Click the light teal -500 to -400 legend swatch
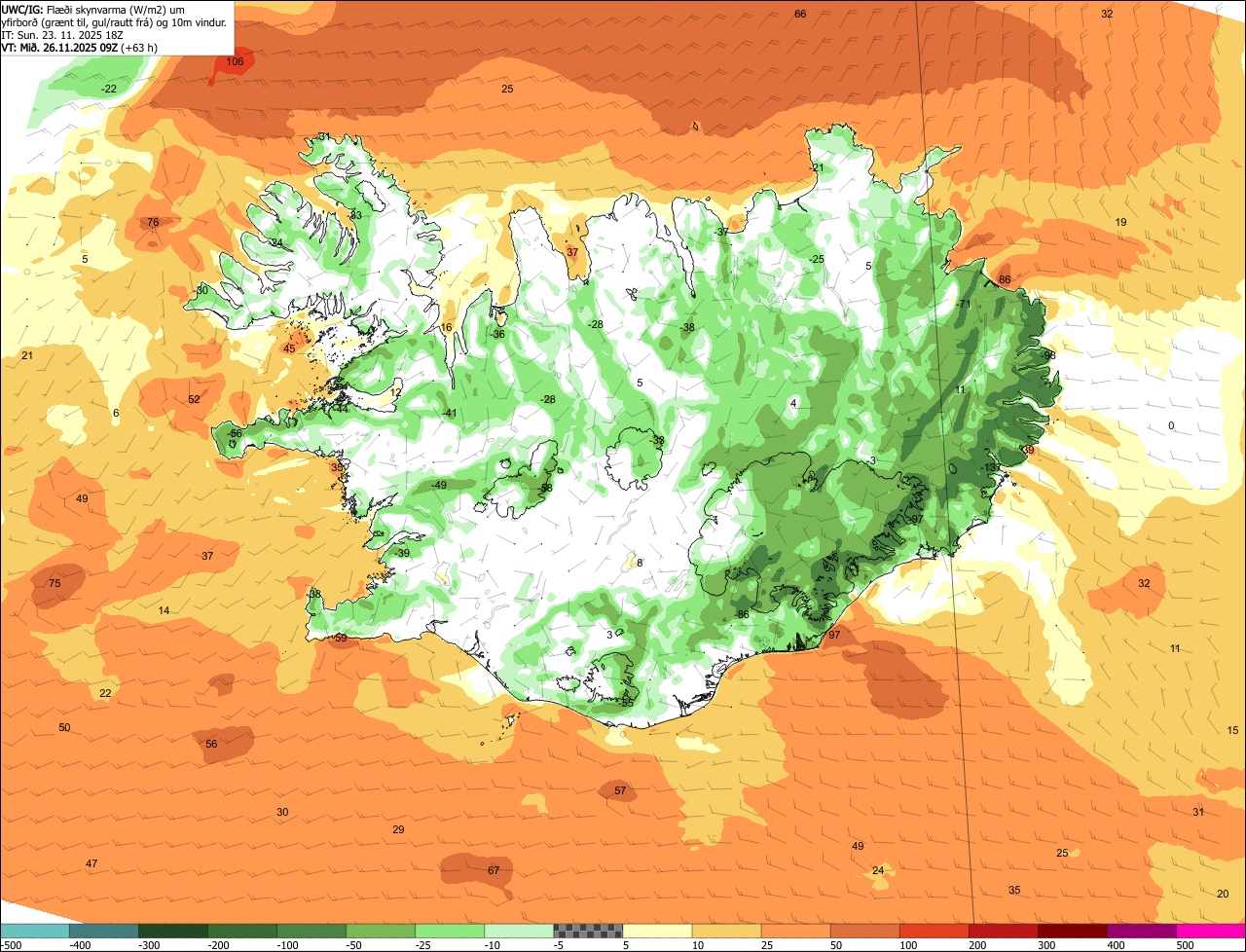Screen dimensions: 1246x952 point(34,930)
